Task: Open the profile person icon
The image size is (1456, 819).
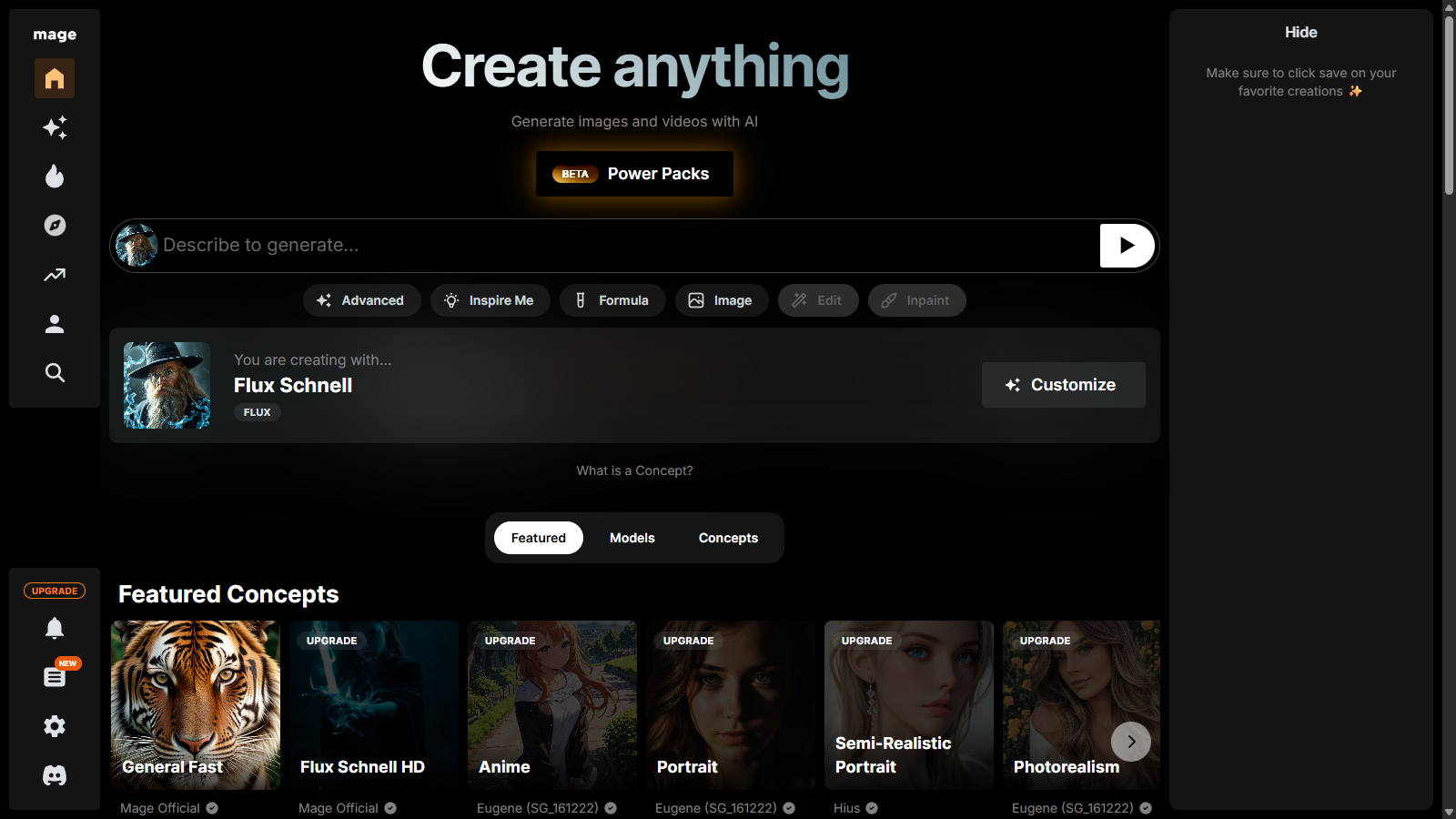Action: [x=55, y=324]
